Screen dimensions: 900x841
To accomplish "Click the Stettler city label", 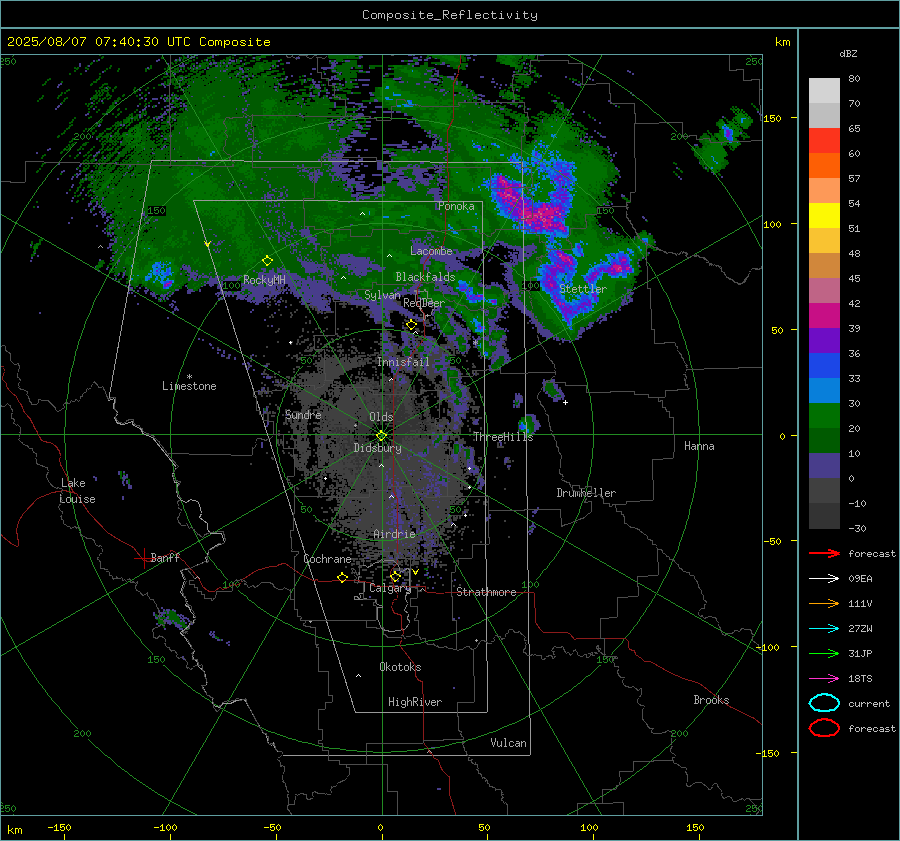I will point(583,289).
